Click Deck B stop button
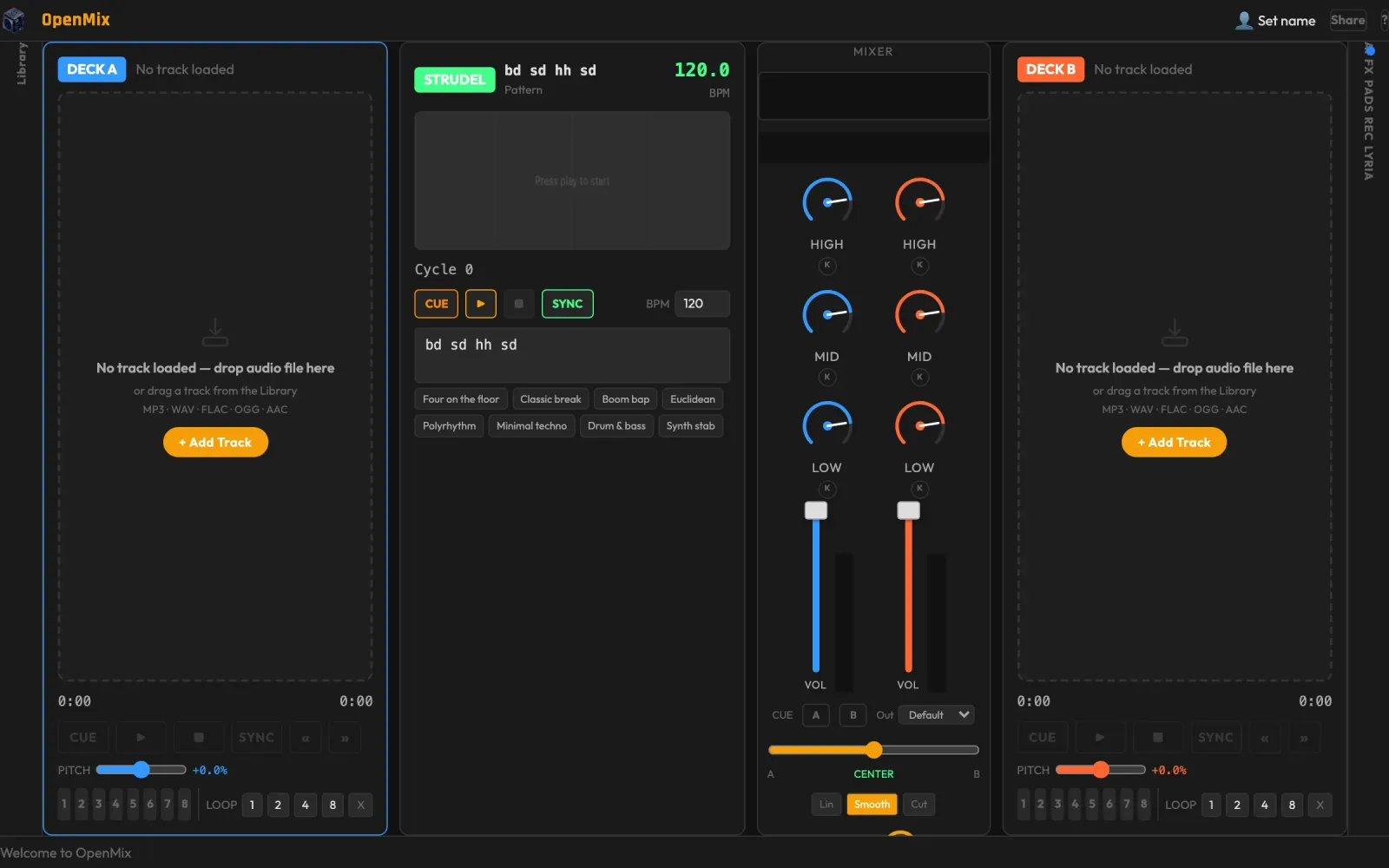The image size is (1389, 868). coord(1158,738)
